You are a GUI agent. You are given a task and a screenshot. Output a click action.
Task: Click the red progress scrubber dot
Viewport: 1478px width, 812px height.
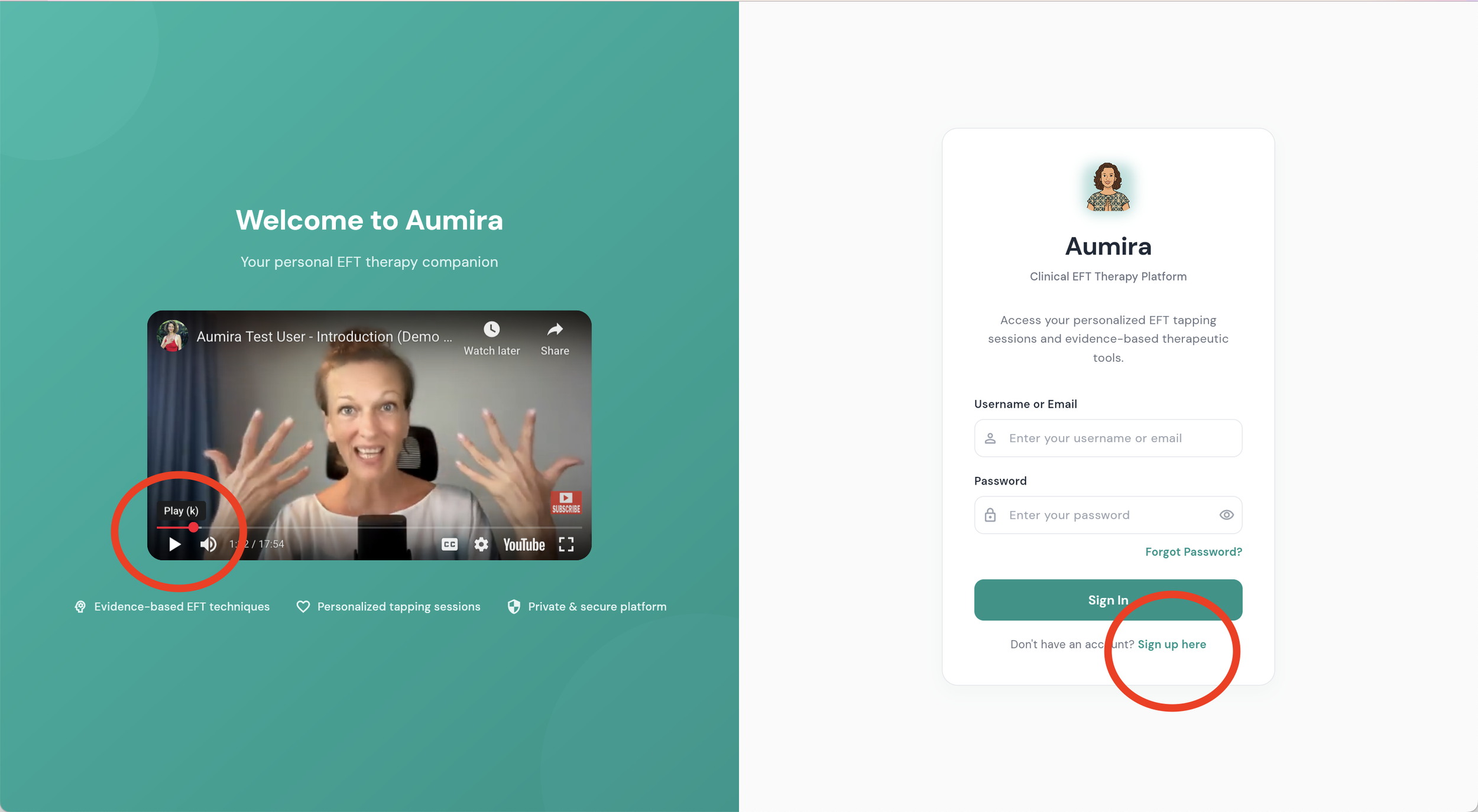193,527
